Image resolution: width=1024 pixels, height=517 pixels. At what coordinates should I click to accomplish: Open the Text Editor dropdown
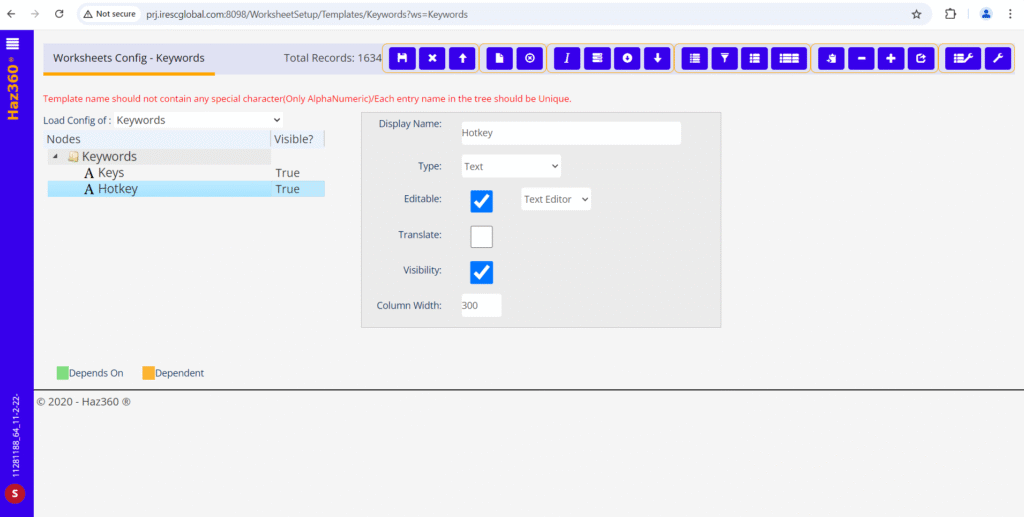(x=556, y=199)
